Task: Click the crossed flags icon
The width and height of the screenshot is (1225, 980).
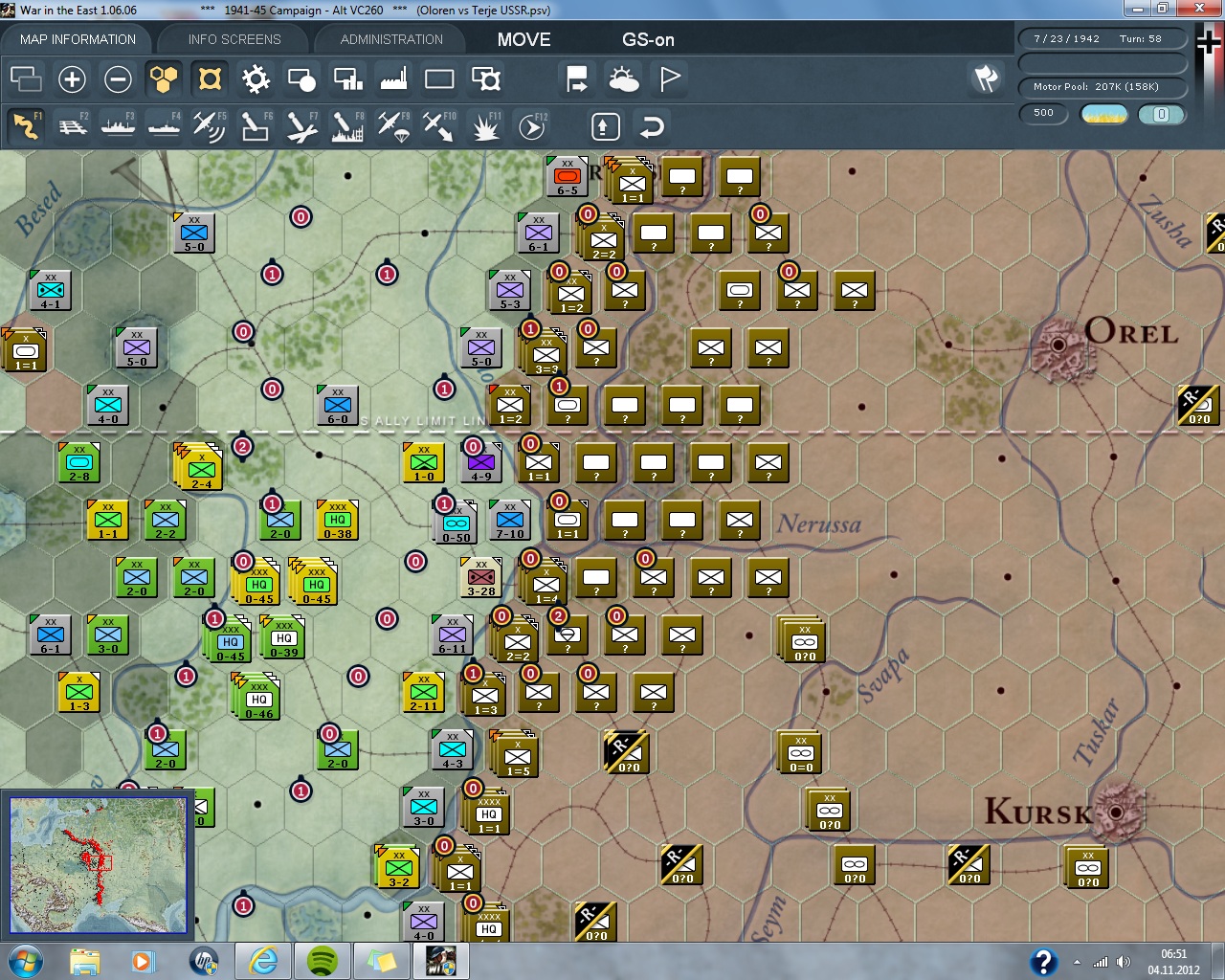Action: pos(986,78)
